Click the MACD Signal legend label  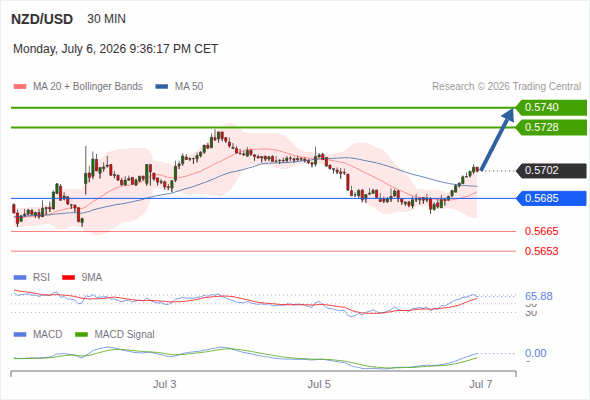pyautogui.click(x=125, y=335)
